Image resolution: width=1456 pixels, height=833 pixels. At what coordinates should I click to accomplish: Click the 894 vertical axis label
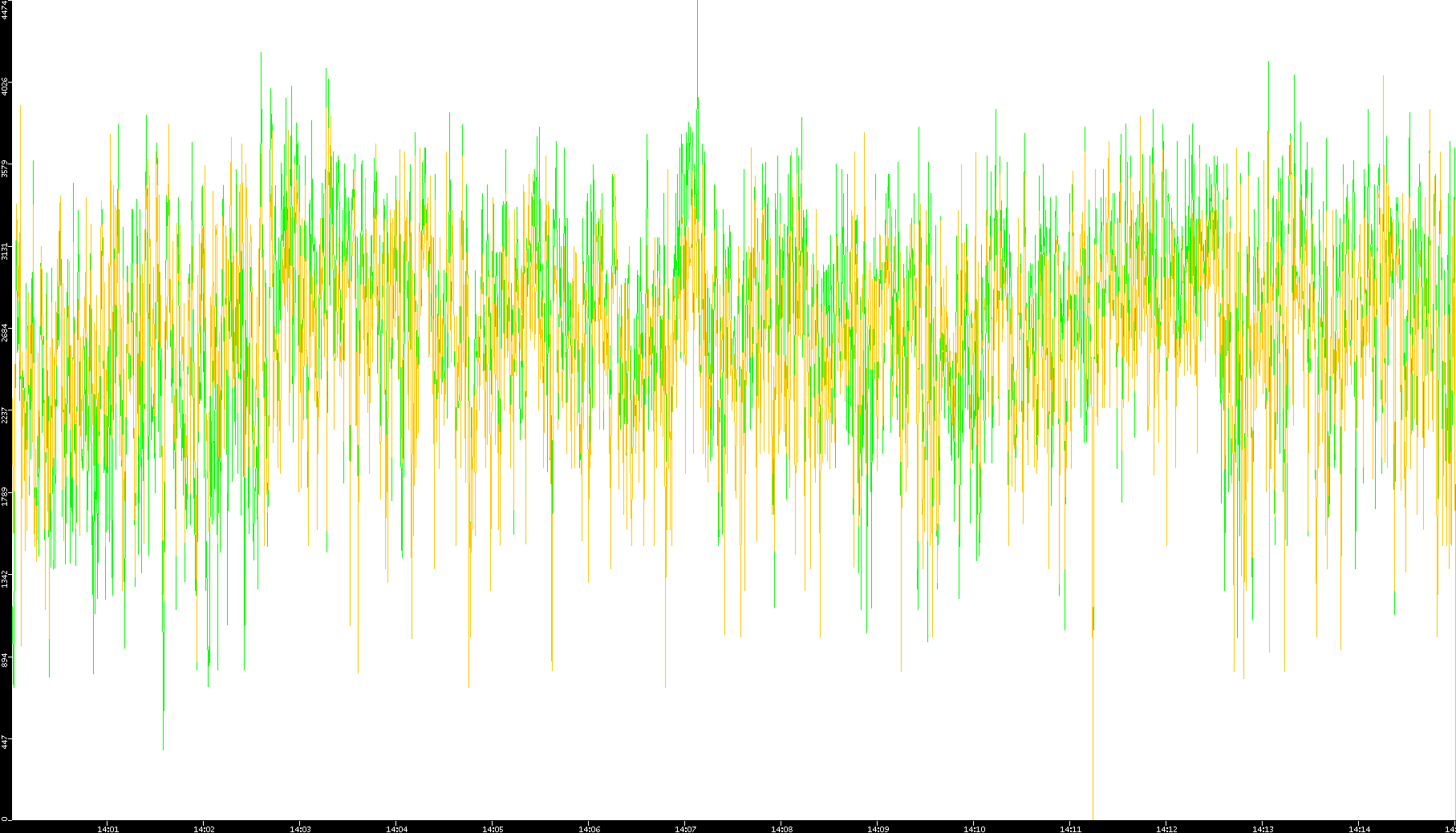click(5, 660)
